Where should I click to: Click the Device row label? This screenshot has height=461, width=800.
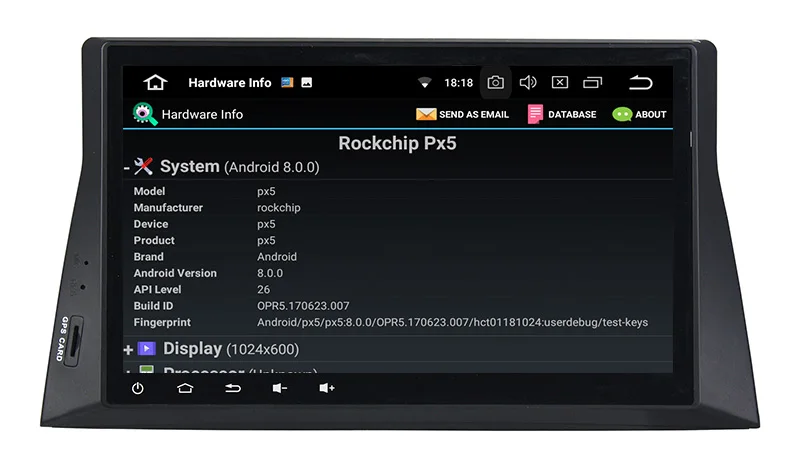(151, 224)
